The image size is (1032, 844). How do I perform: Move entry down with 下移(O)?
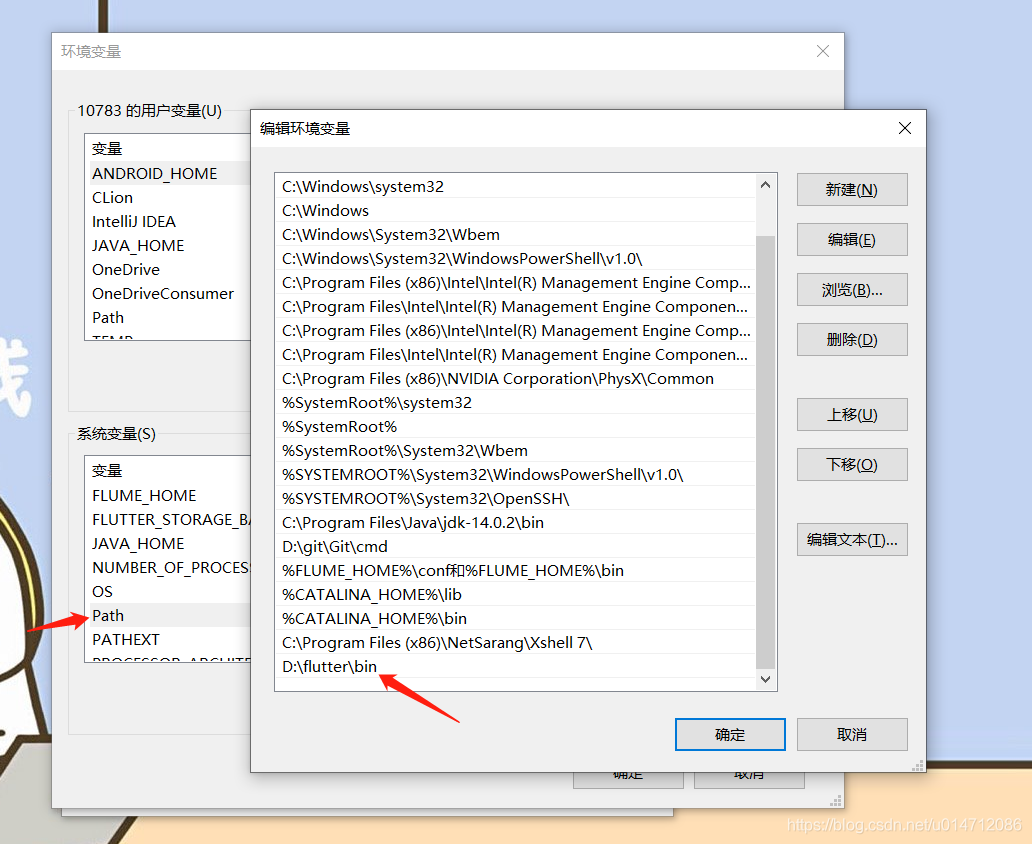852,465
